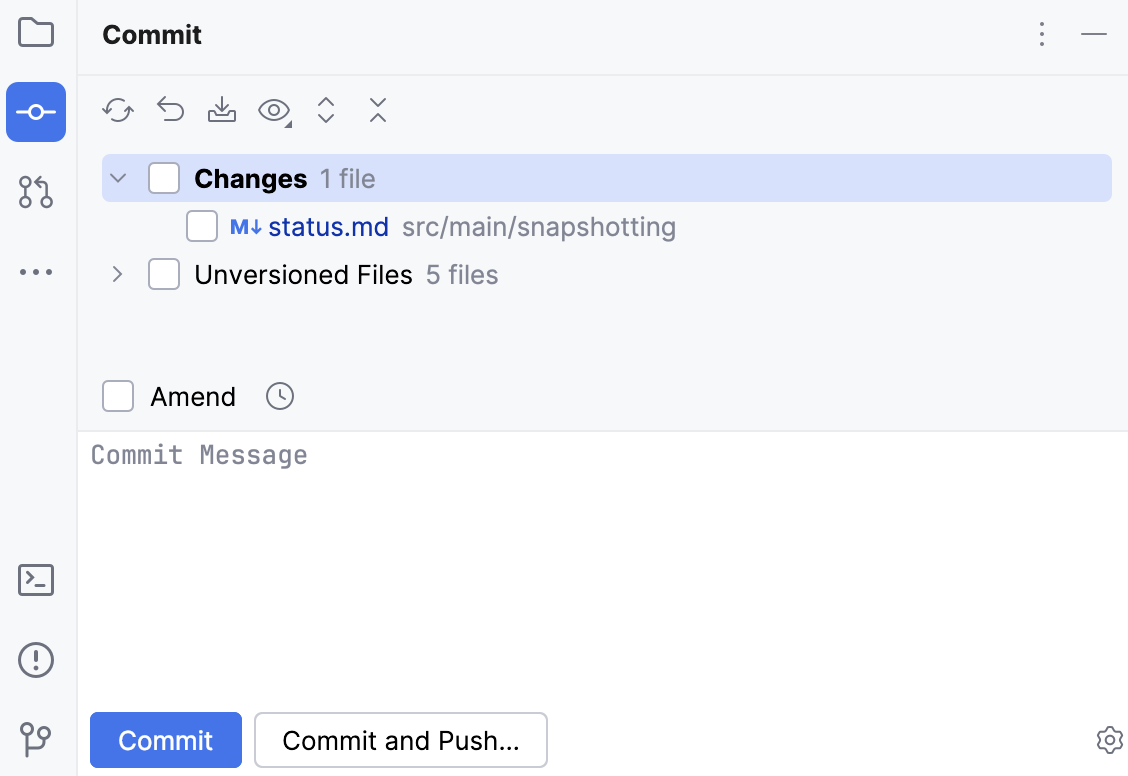Collapse the Changes group
Viewport: 1128px width, 776px height.
(x=117, y=177)
